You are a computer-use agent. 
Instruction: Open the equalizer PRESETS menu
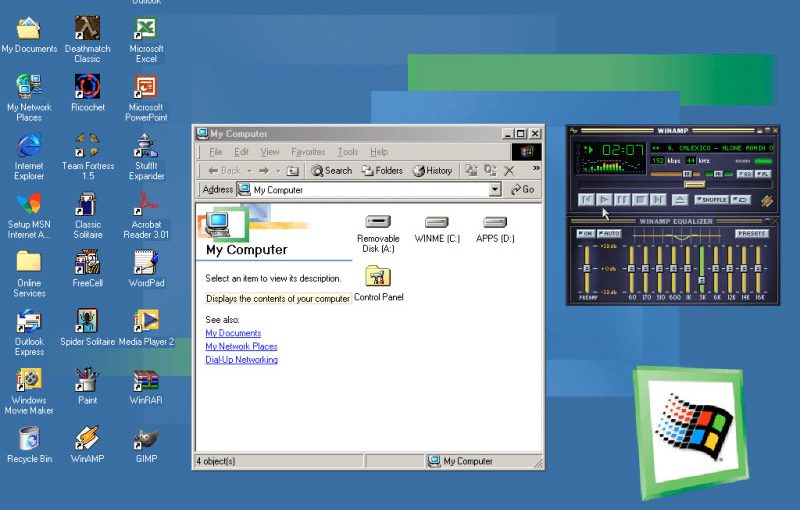click(752, 234)
